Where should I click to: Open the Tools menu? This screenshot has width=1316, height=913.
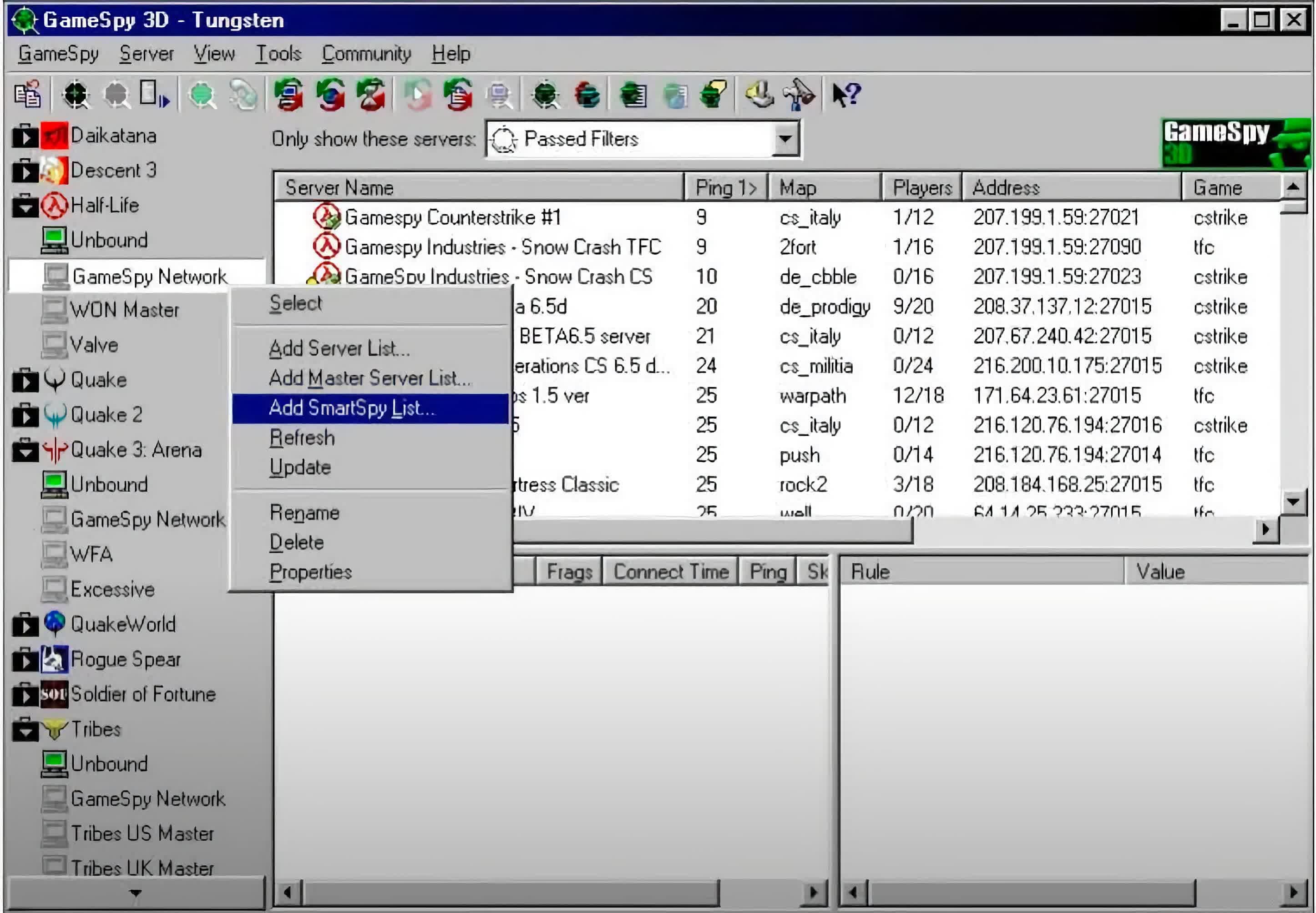(x=278, y=54)
